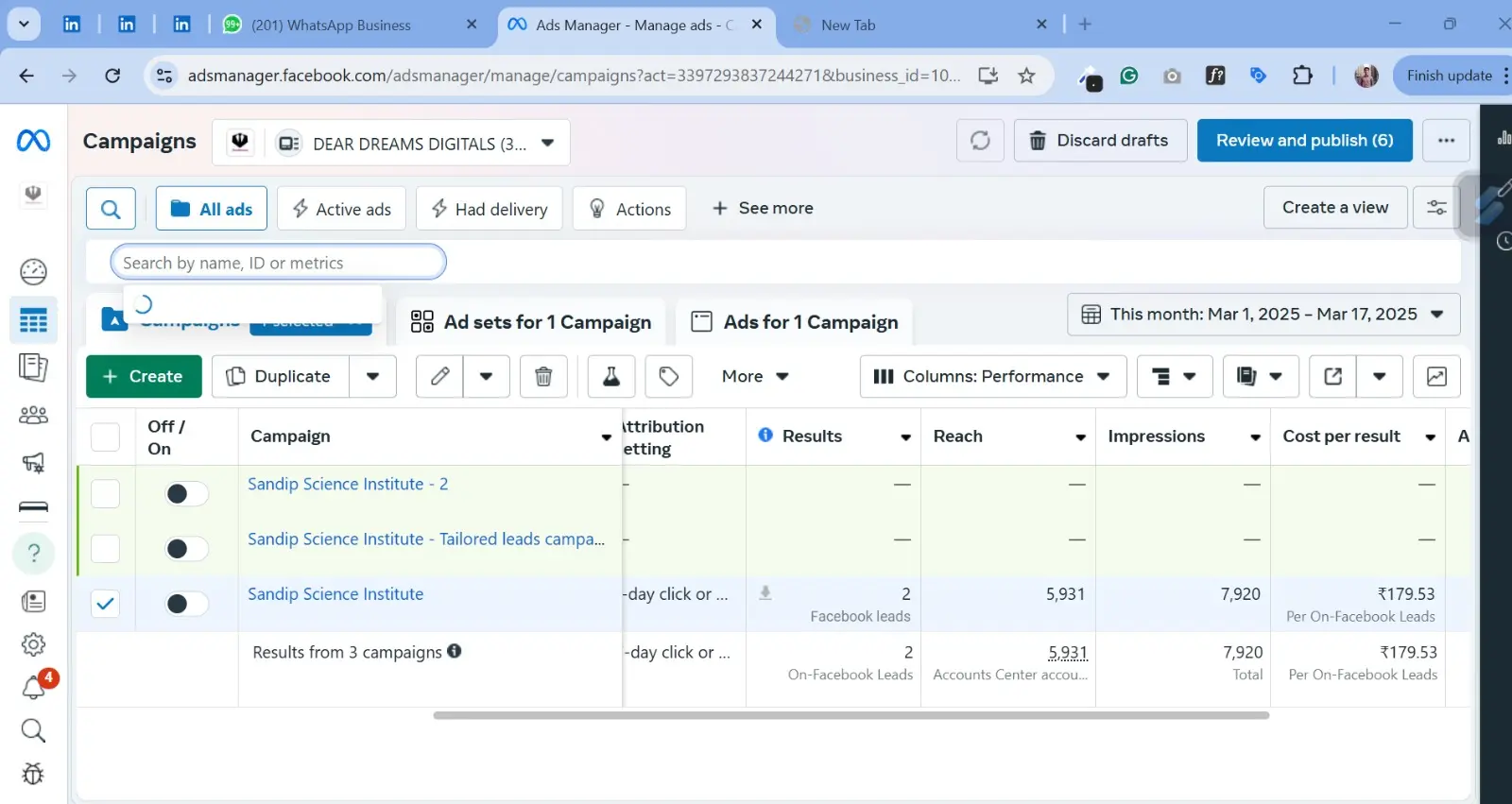The width and height of the screenshot is (1512, 804).
Task: Click the horizontal table scrollbar
Action: tap(850, 715)
